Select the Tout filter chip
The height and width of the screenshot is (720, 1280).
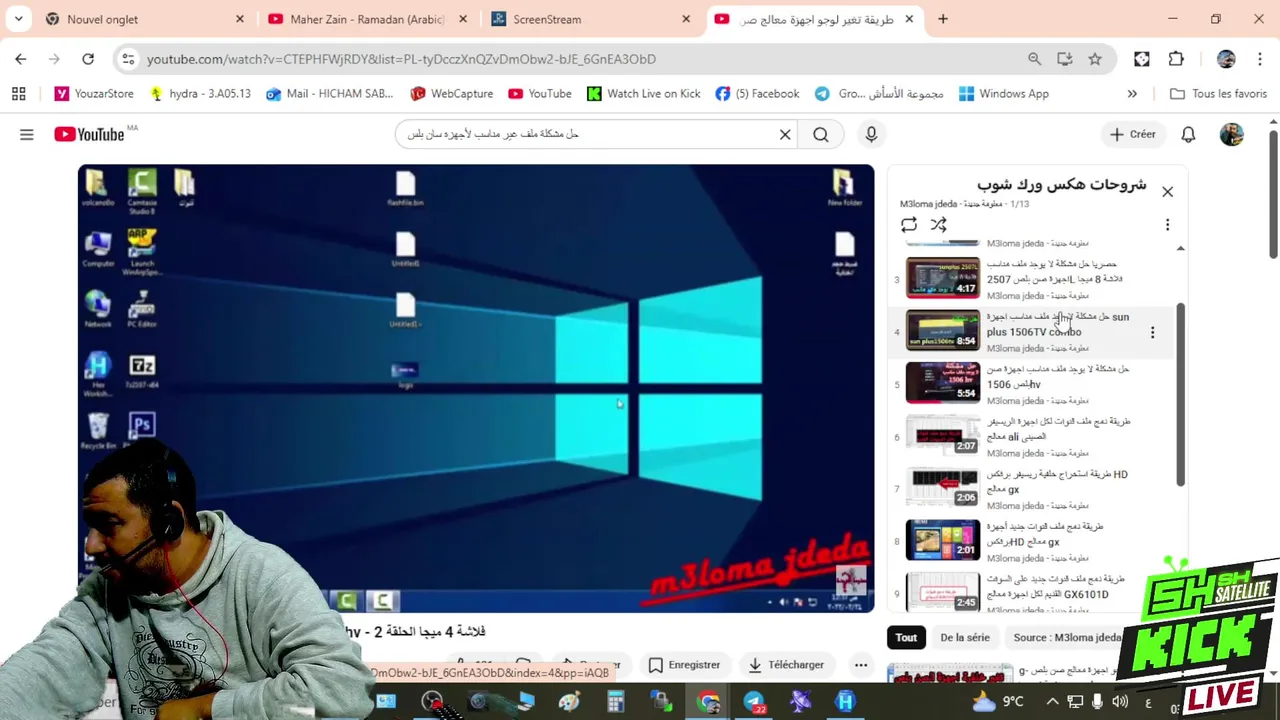[x=906, y=637]
